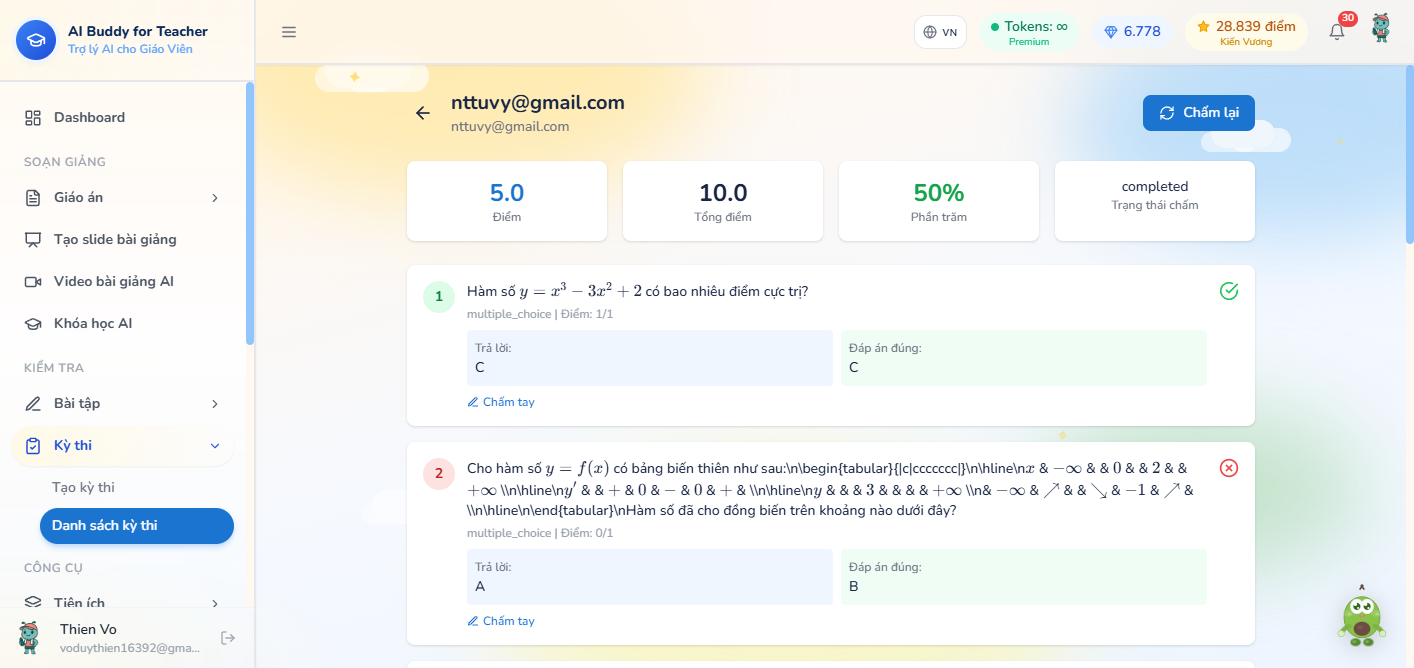Open Dashboard from the sidebar
This screenshot has width=1414, height=668.
tap(122, 118)
